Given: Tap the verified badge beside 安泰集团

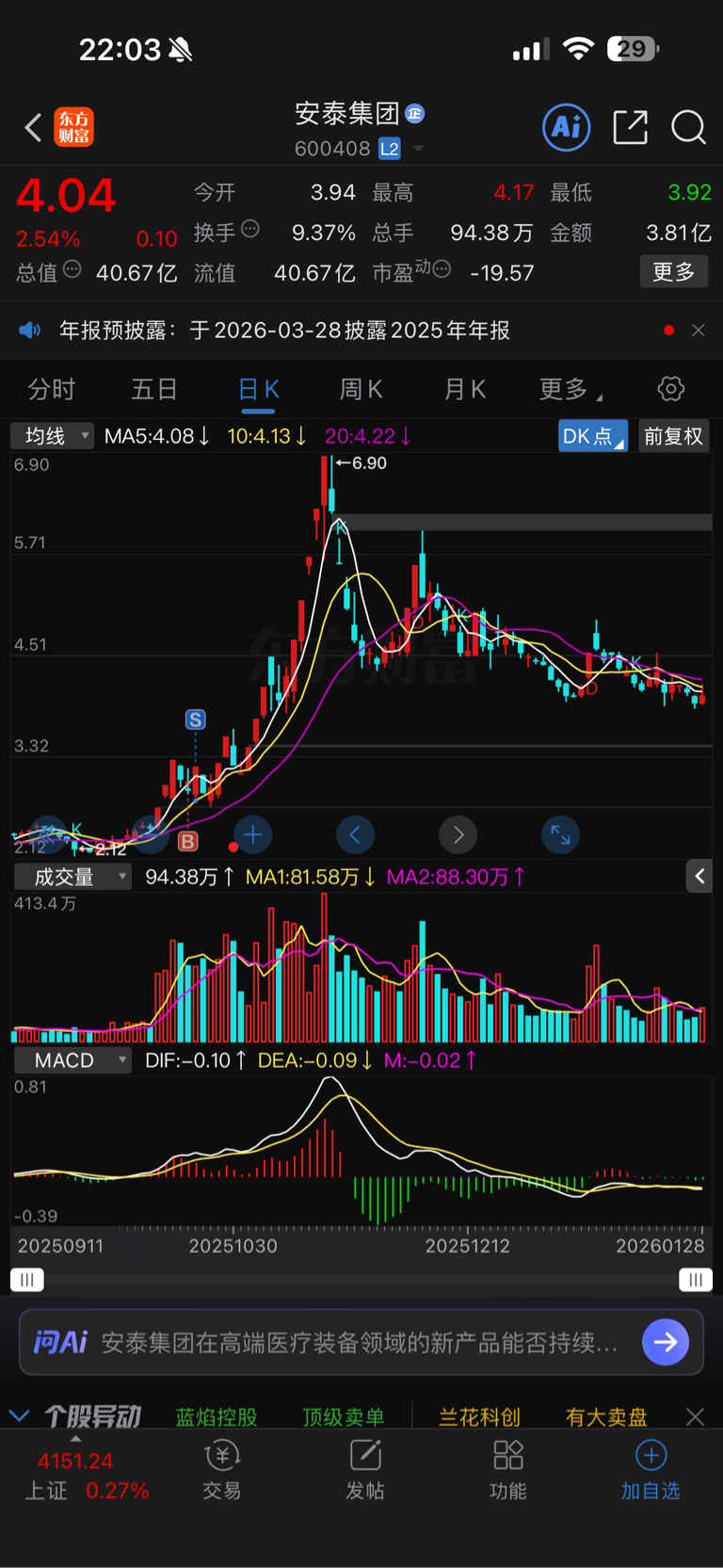Looking at the screenshot, I should (414, 114).
